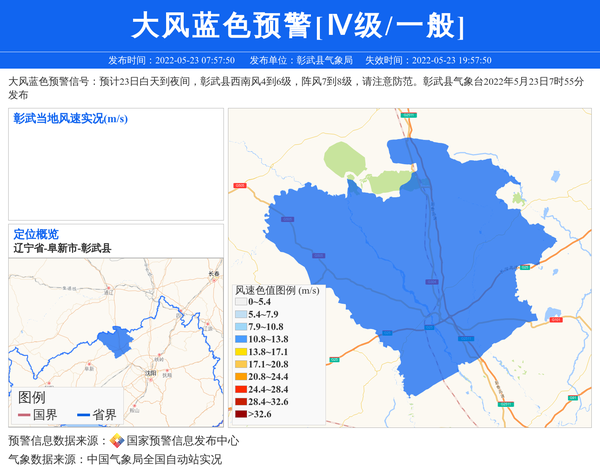Click the National Early Warning Center logo icon
Screen dimensions: 600x471
coord(117,441)
